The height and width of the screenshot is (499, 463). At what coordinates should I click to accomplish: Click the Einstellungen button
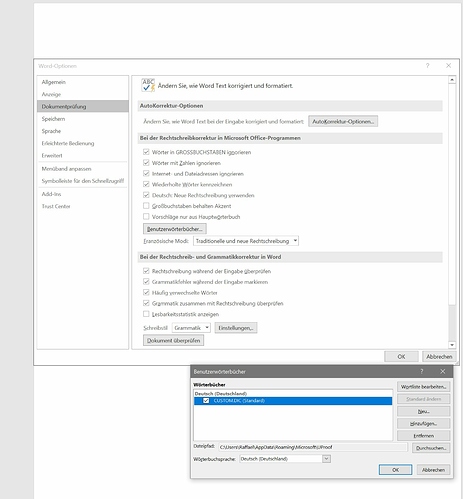coord(236,328)
